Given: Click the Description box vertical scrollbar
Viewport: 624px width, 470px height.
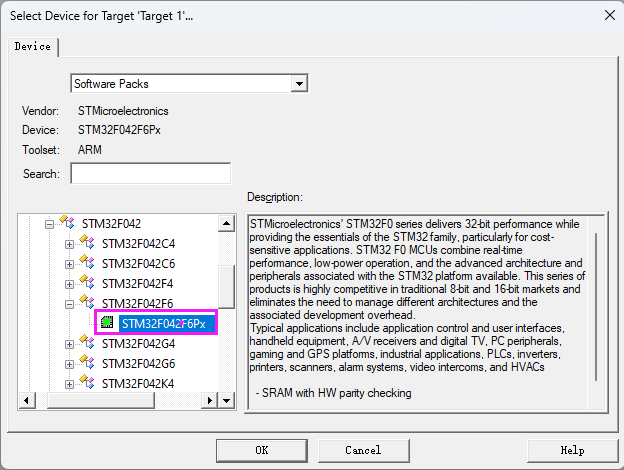Looking at the screenshot, I should [596, 306].
